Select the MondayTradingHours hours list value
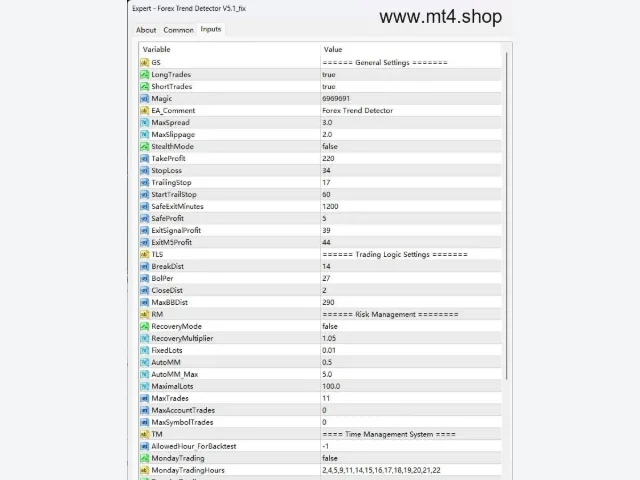Screen dimensions: 640x480 point(381,470)
